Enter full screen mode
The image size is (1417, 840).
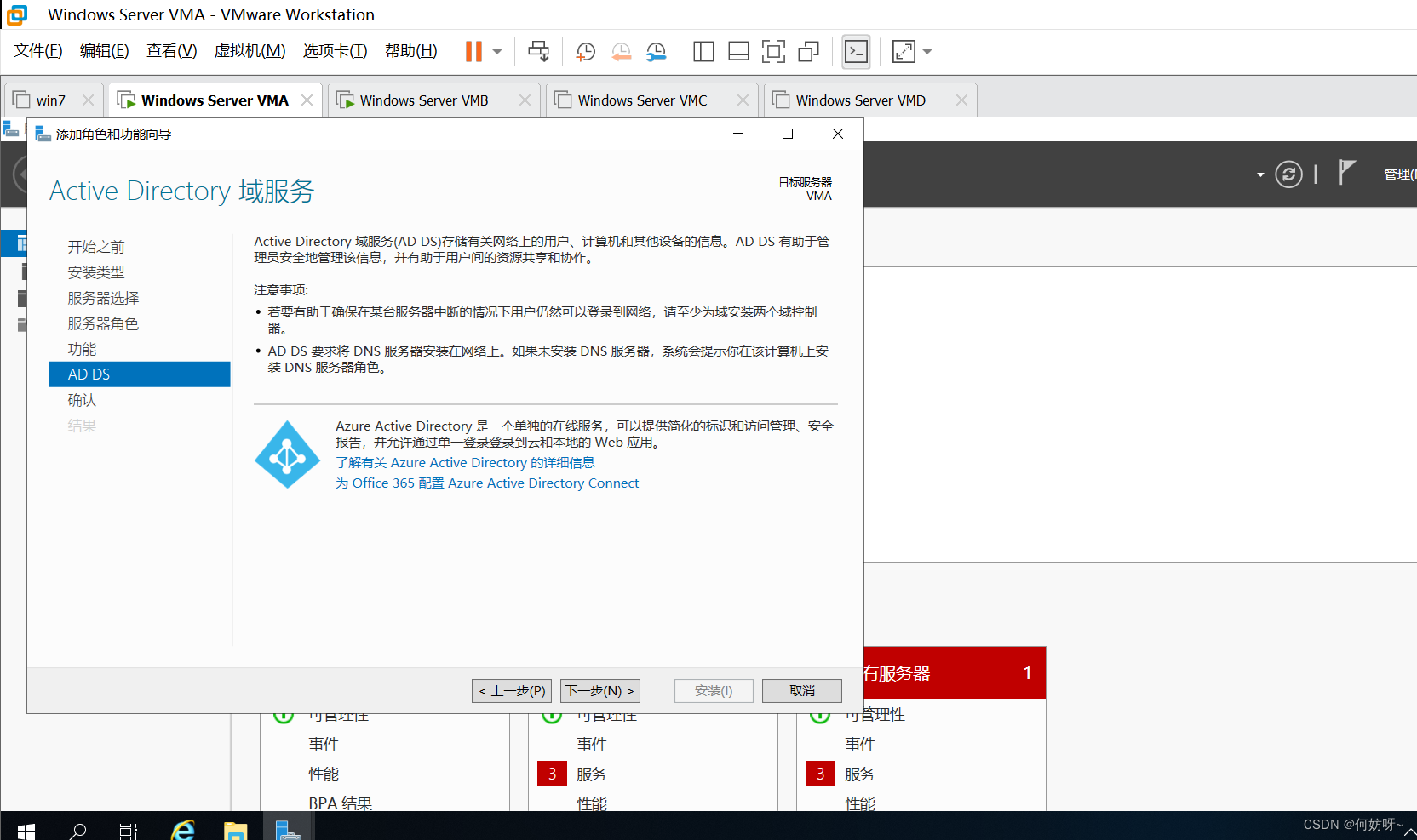[773, 52]
